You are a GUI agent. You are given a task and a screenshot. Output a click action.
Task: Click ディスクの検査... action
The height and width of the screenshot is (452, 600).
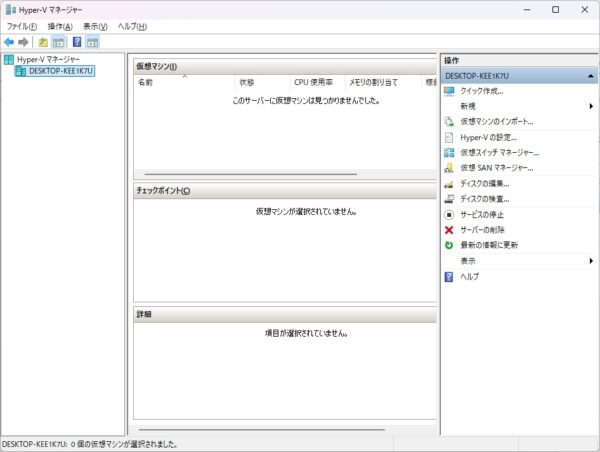pyautogui.click(x=484, y=199)
